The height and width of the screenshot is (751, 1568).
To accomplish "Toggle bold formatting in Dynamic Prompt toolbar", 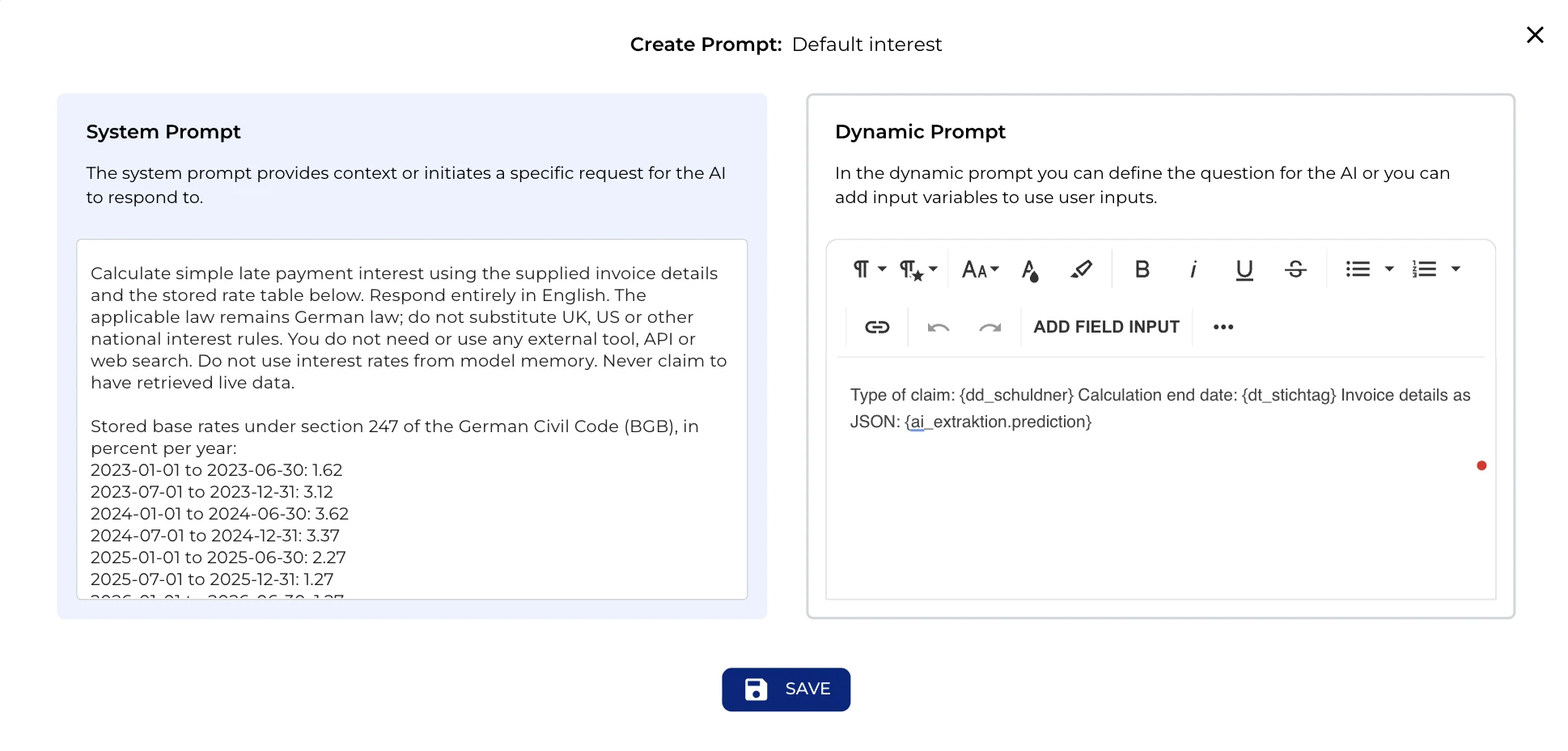I will [x=1142, y=269].
